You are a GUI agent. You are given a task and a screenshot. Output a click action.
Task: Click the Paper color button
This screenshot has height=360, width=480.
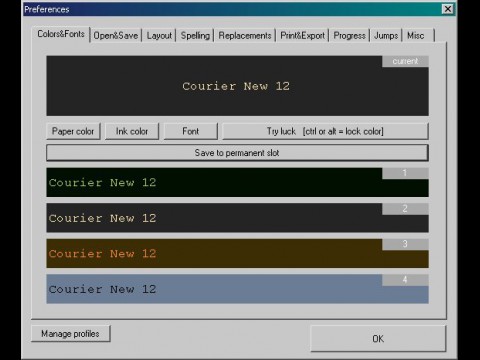73,131
